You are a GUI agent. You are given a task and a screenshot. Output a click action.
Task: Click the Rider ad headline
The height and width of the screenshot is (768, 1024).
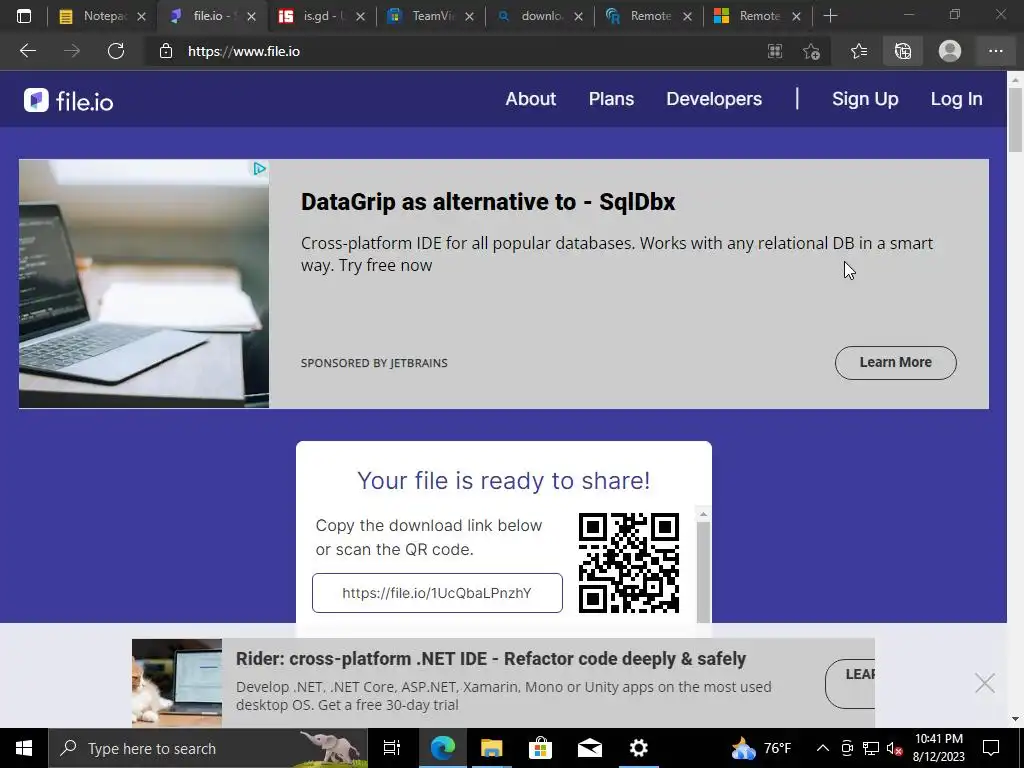(x=490, y=658)
